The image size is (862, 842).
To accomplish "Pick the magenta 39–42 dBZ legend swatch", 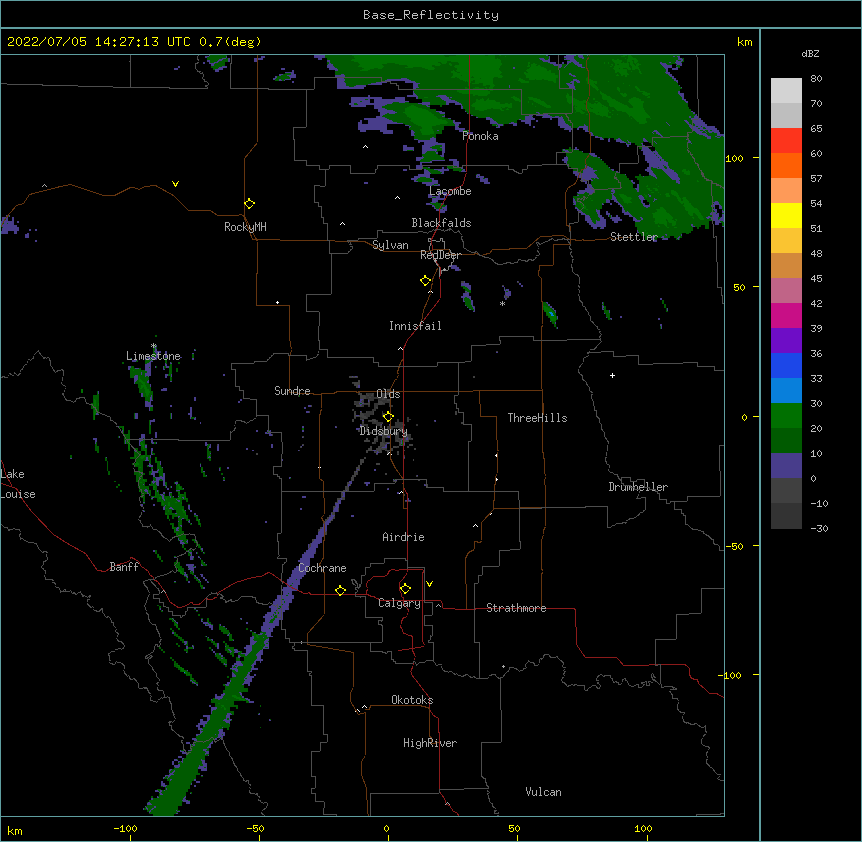I will pos(786,315).
